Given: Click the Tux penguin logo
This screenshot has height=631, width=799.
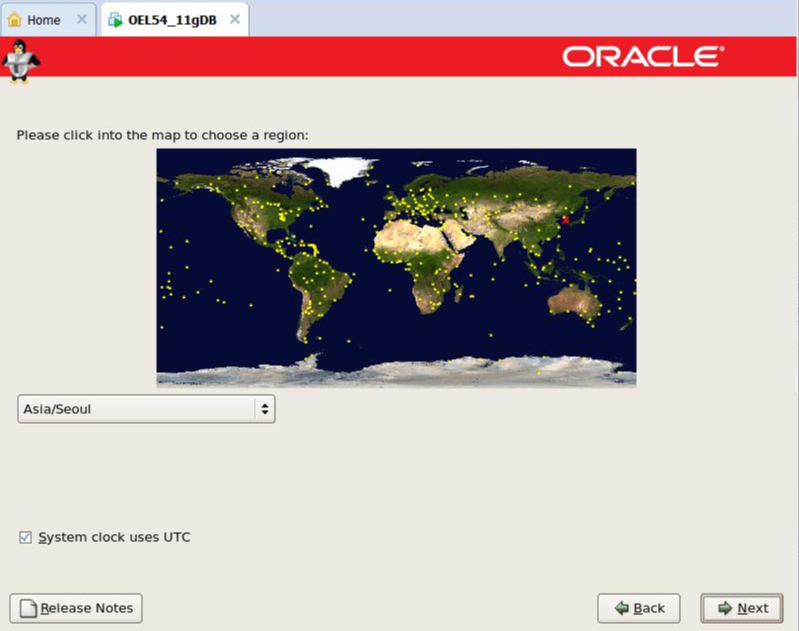Looking at the screenshot, I should click(x=20, y=61).
